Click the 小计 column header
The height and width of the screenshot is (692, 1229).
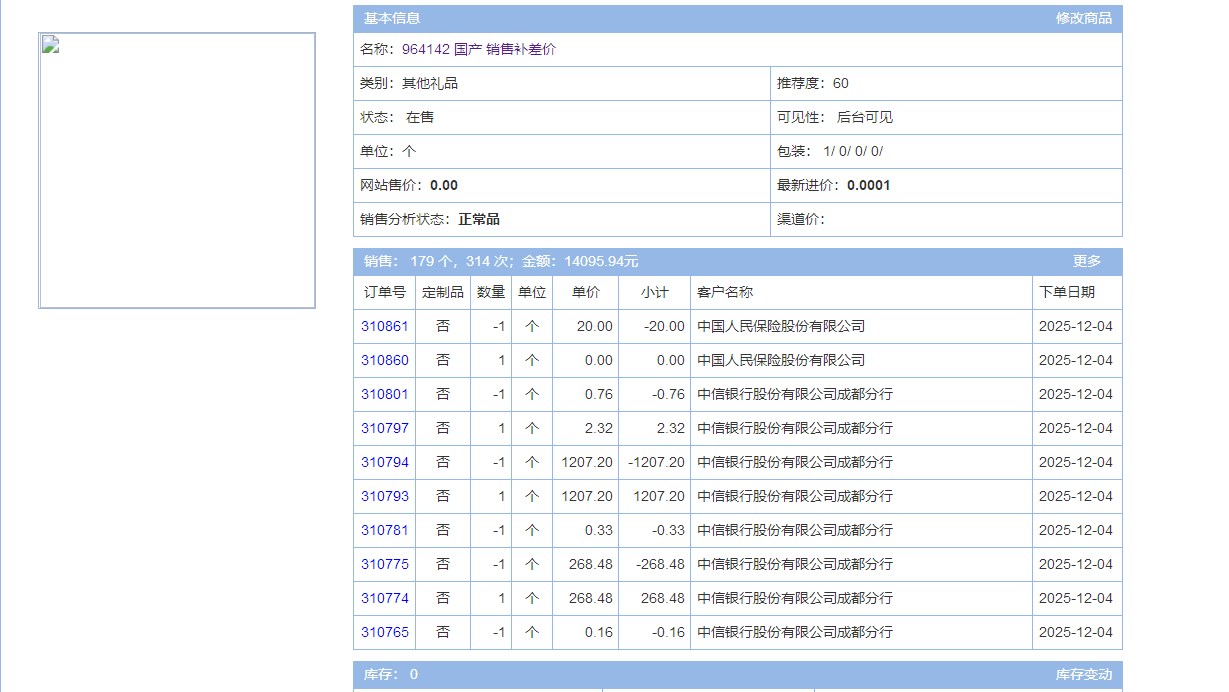[x=654, y=292]
